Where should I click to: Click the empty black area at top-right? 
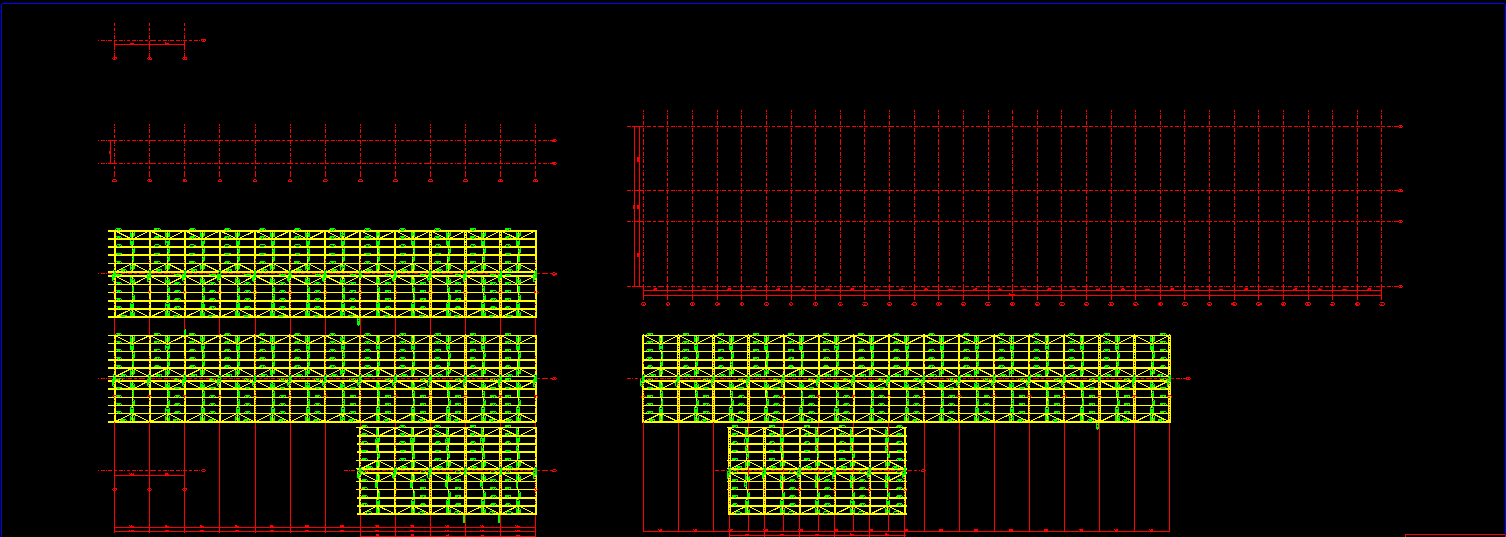[1300, 50]
